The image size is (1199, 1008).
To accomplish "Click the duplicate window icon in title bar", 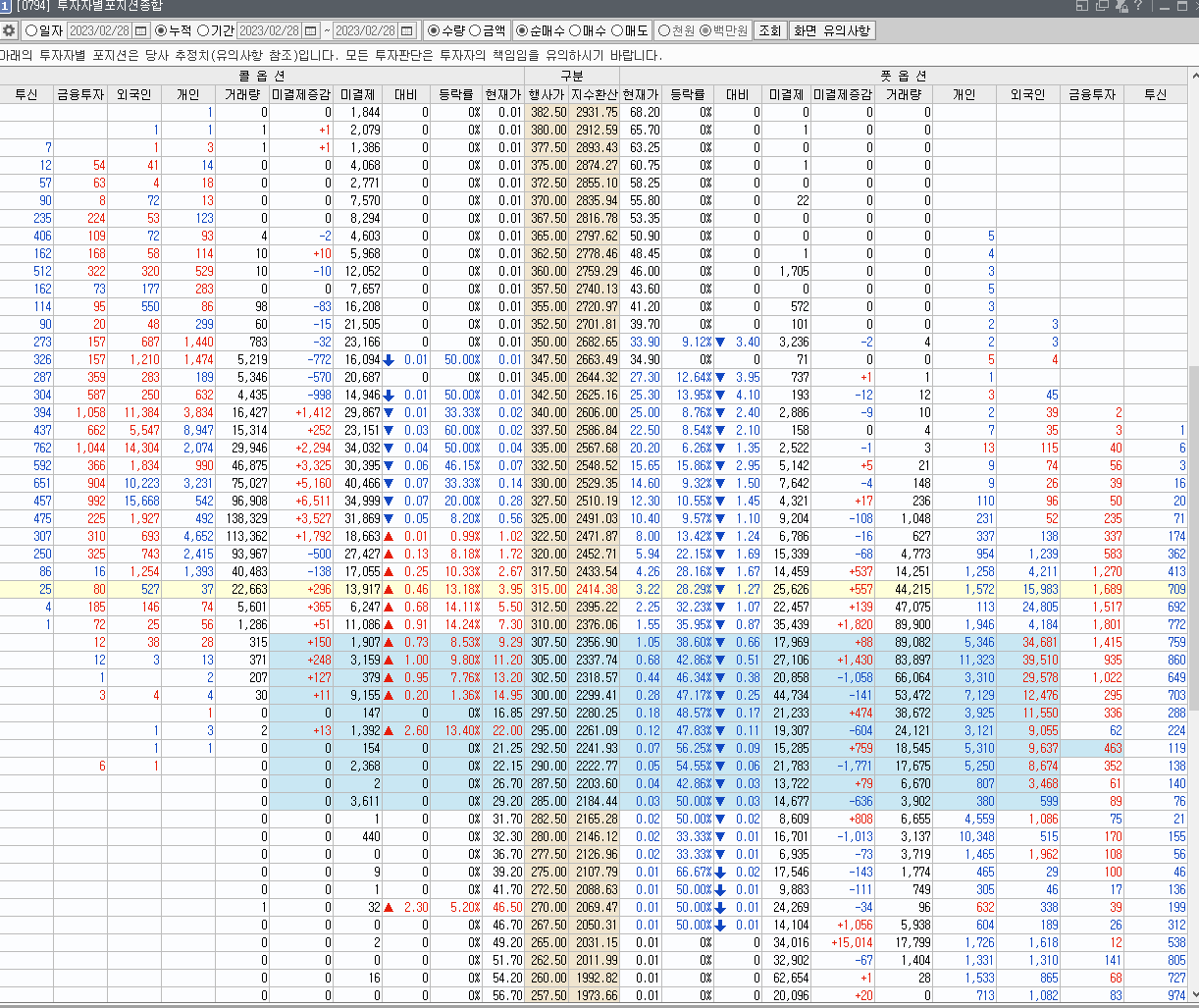I will pos(1101,6).
